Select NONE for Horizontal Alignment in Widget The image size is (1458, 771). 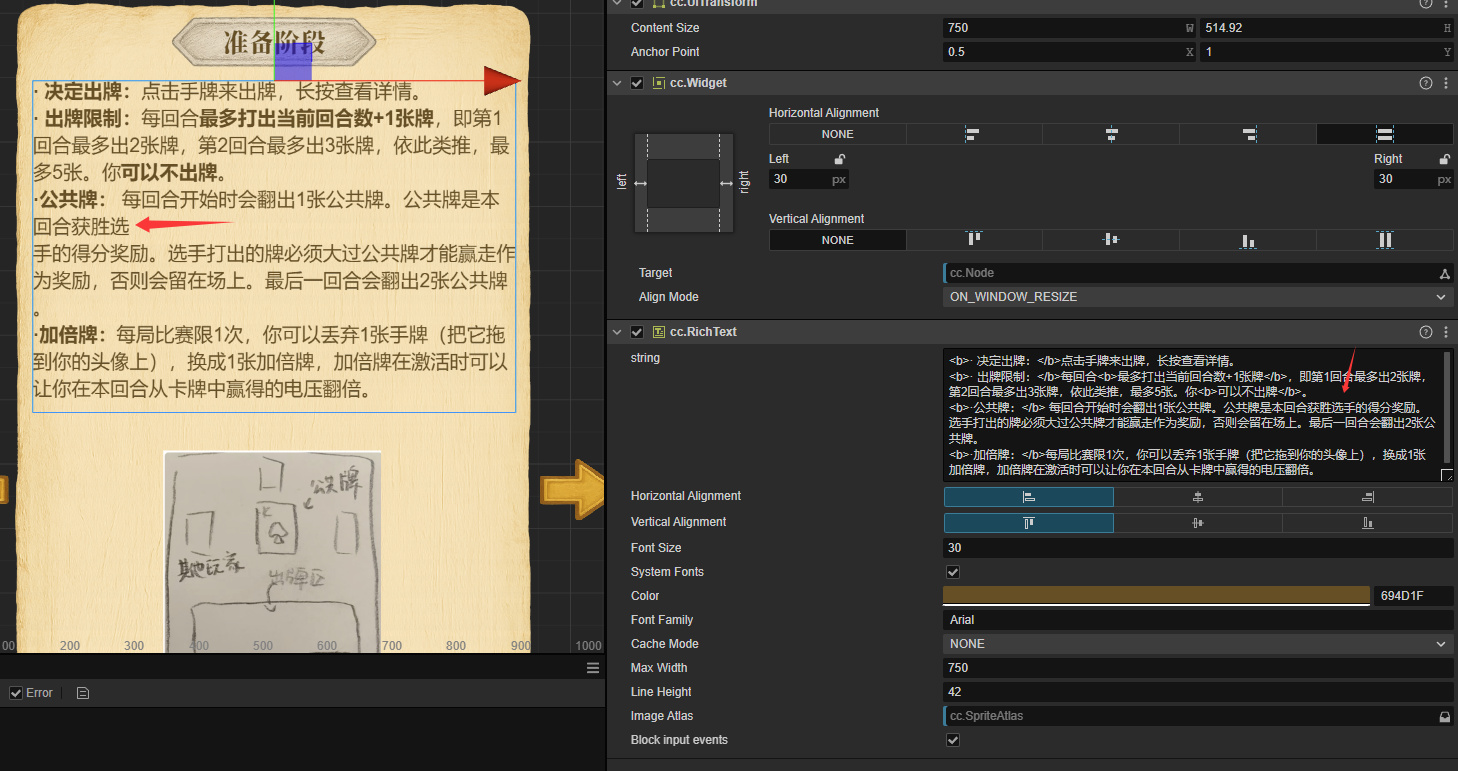[838, 134]
